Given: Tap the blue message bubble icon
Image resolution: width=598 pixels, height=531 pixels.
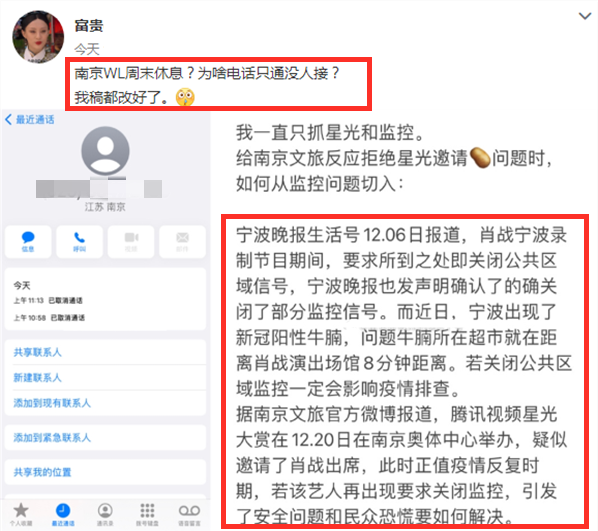Looking at the screenshot, I should pos(28,241).
